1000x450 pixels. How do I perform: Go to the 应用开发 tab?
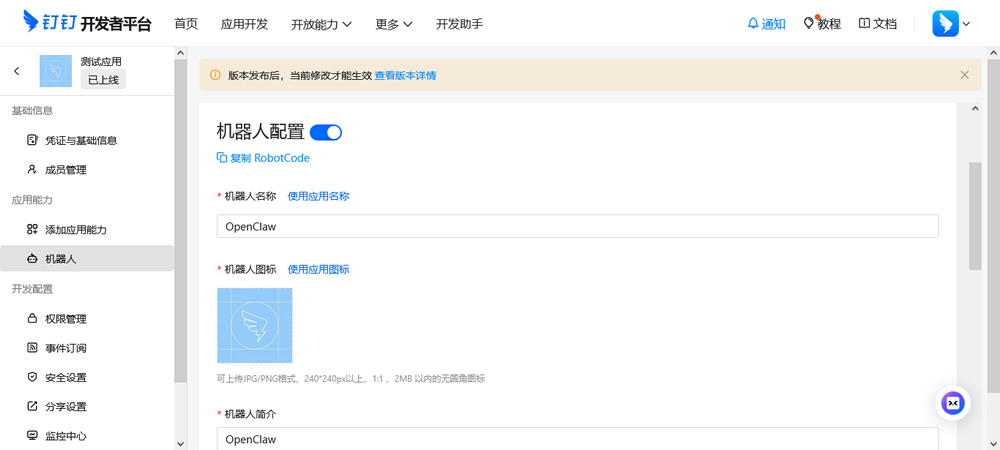(x=244, y=24)
